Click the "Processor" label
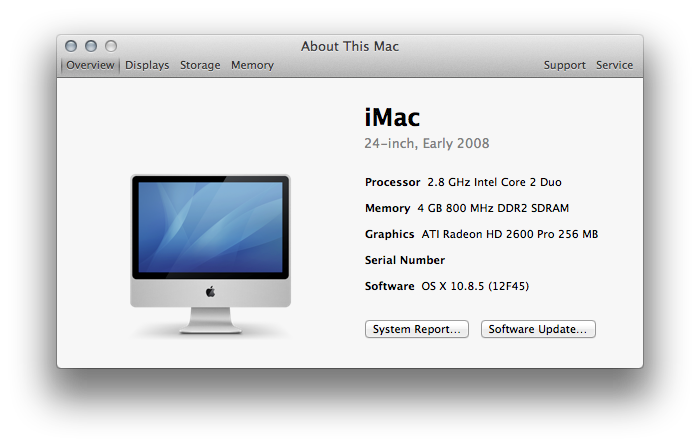The image size is (700, 447). [392, 182]
